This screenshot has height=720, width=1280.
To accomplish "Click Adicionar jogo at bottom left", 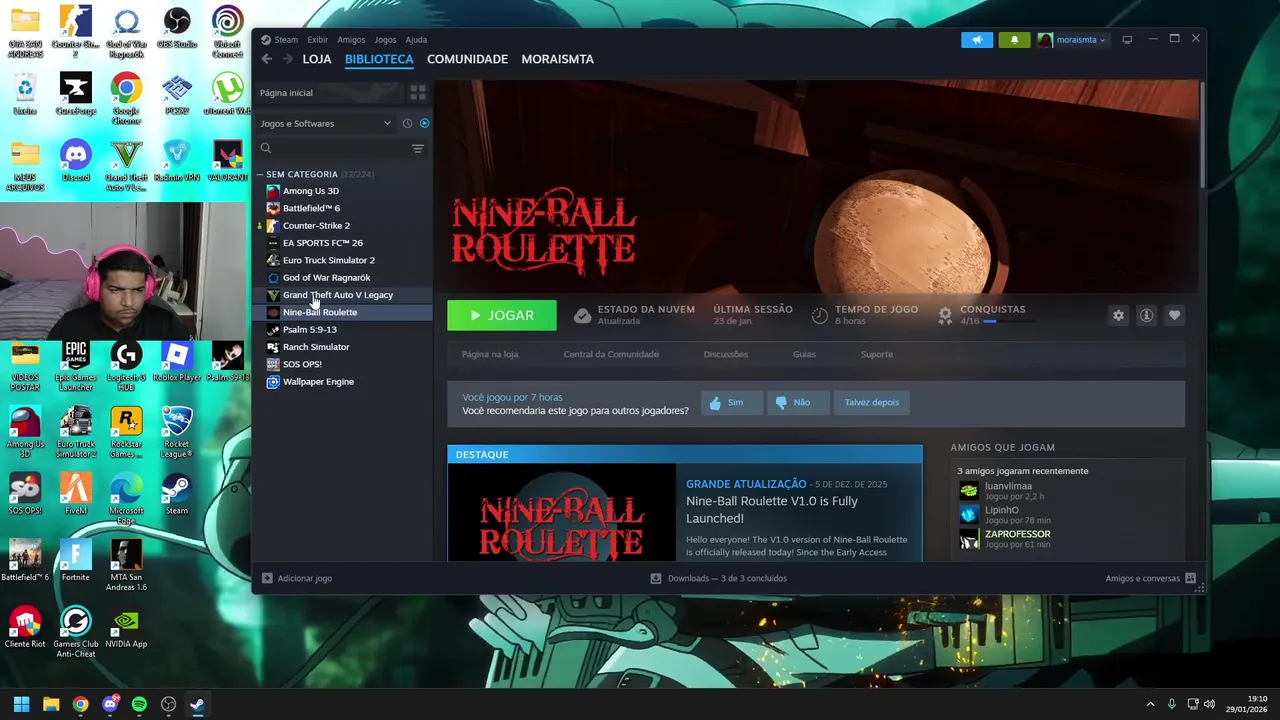I will click(x=297, y=578).
